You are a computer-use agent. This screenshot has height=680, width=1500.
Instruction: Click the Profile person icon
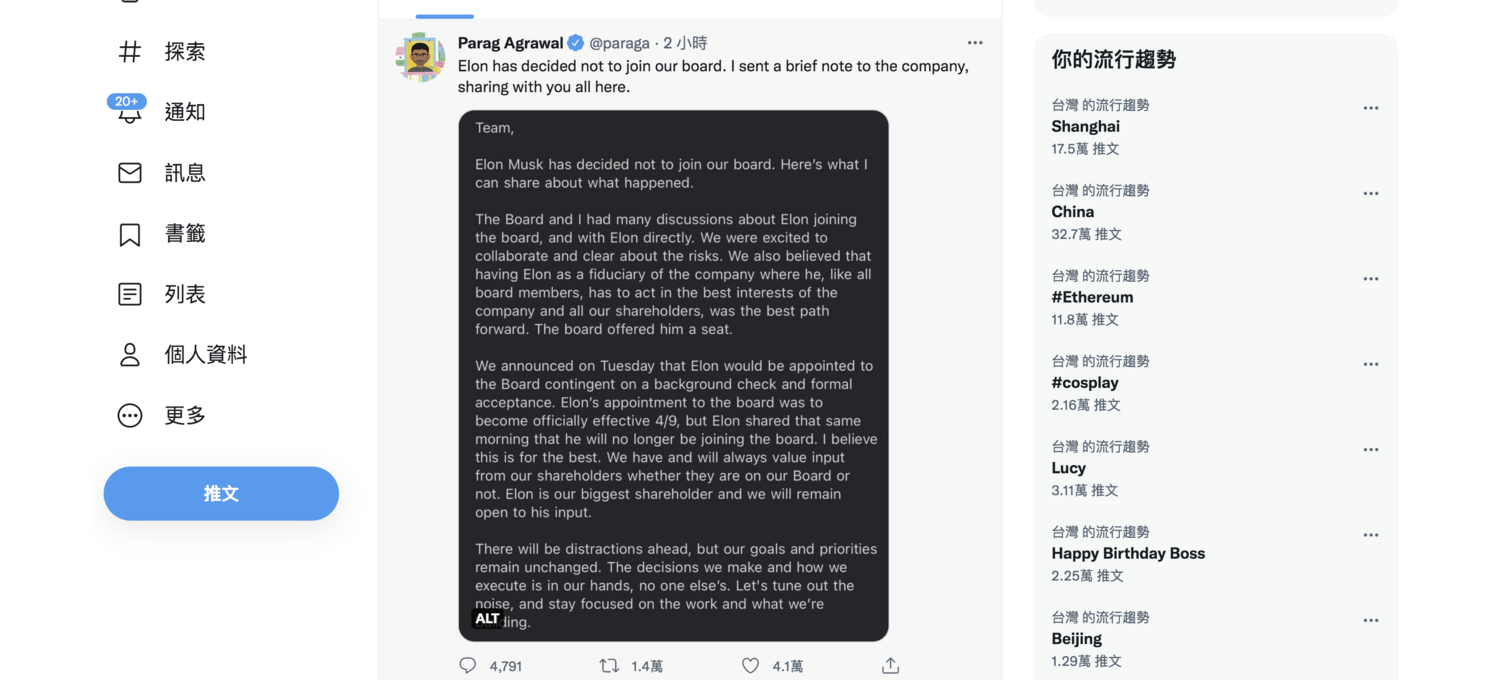[x=130, y=355]
